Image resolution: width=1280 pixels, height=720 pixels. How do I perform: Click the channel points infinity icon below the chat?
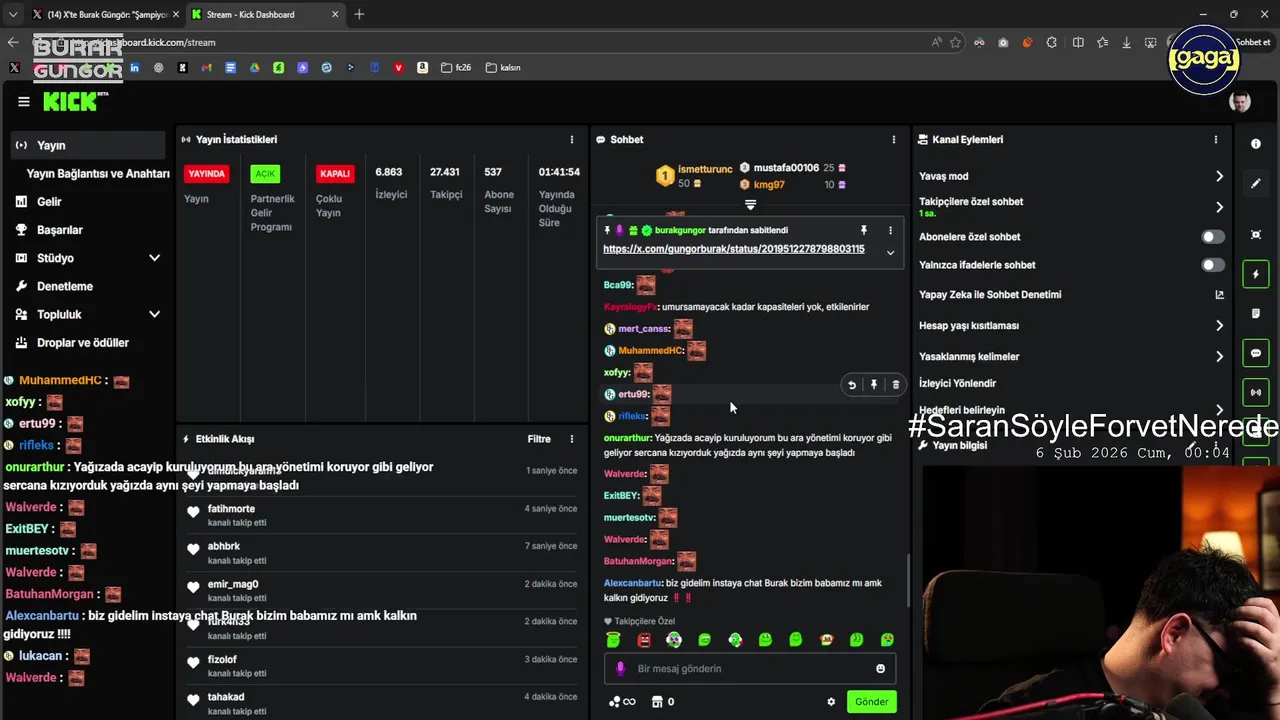pyautogui.click(x=622, y=702)
